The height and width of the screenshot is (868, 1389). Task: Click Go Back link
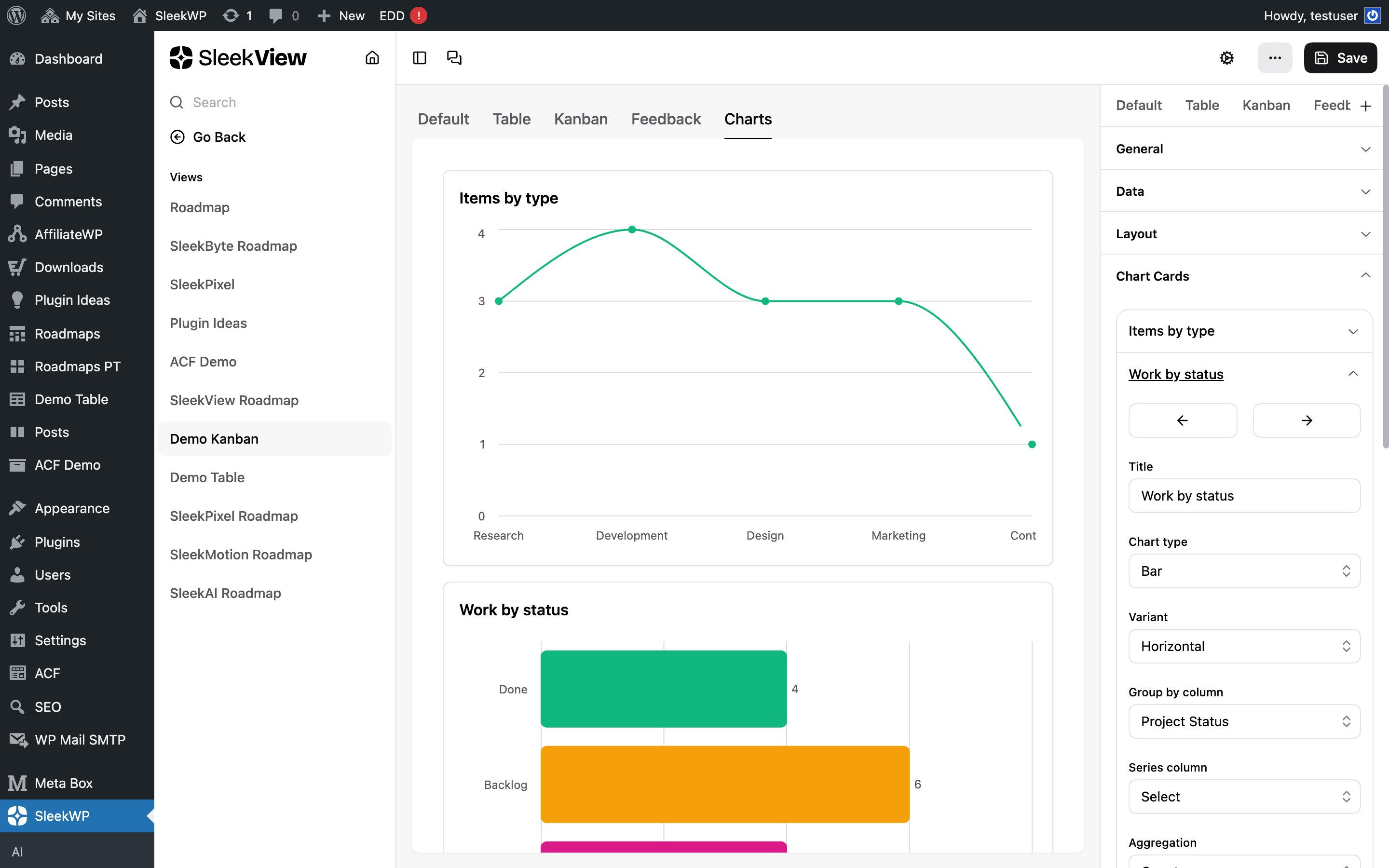point(218,136)
